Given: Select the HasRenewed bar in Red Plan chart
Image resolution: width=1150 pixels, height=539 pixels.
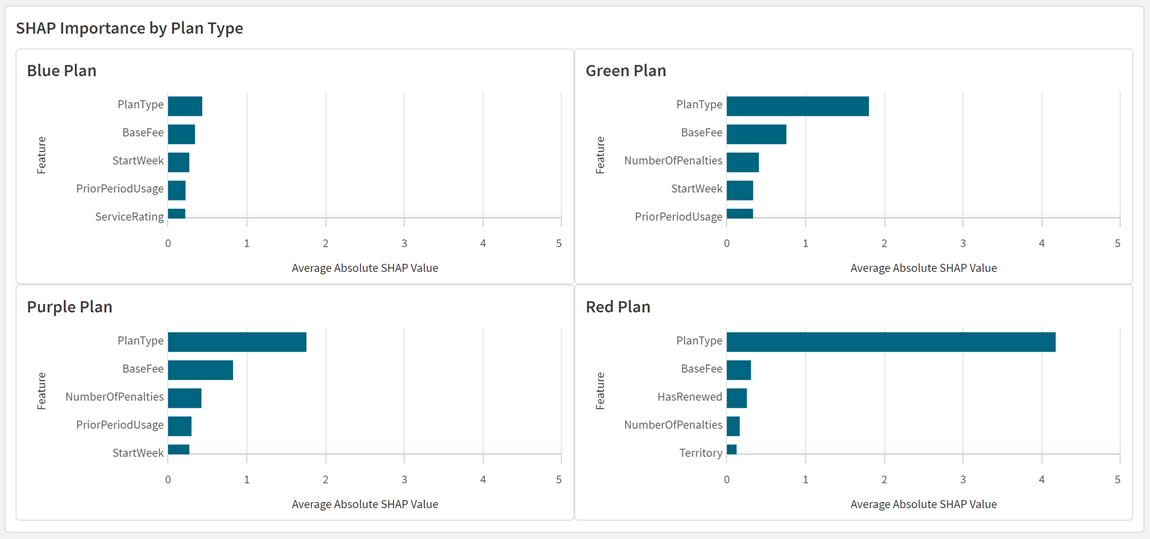Looking at the screenshot, I should pos(737,398).
